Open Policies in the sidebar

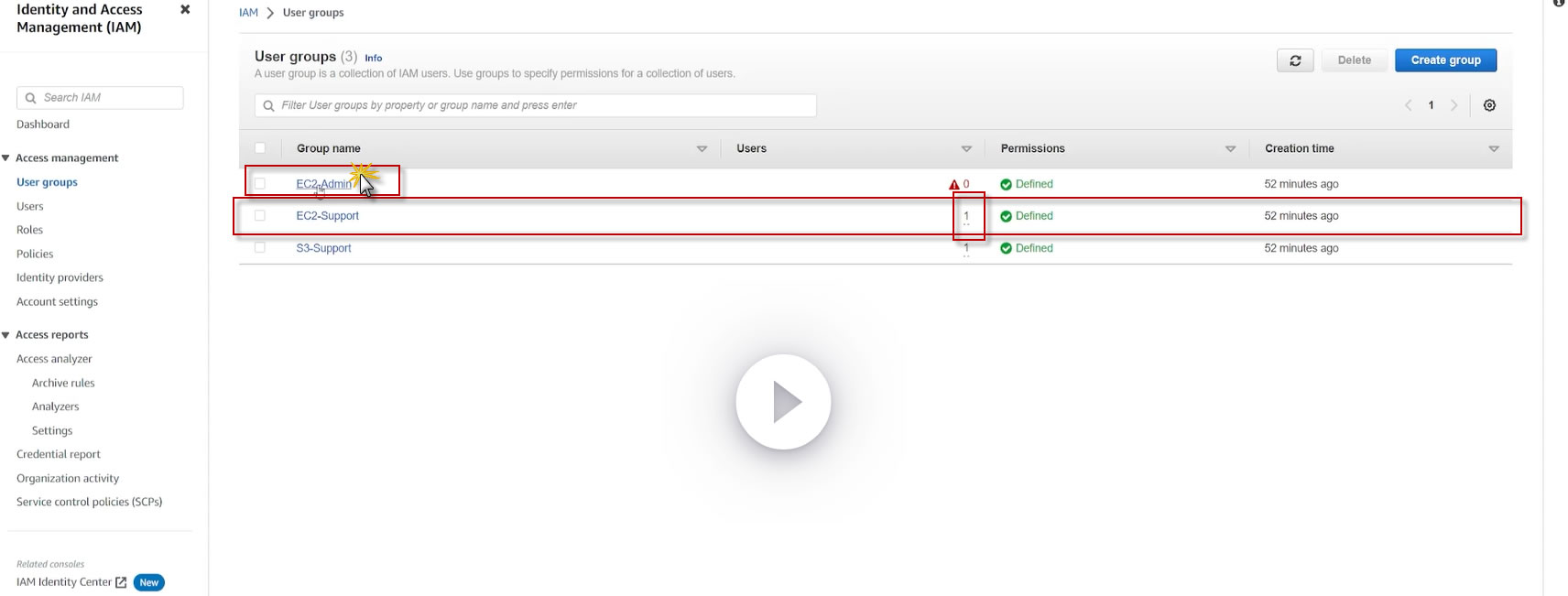point(35,254)
